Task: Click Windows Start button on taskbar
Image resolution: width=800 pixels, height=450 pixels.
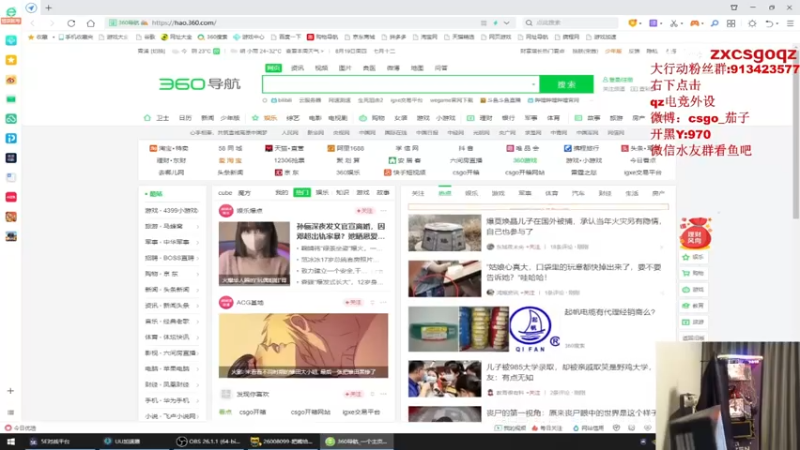Action: point(11,441)
